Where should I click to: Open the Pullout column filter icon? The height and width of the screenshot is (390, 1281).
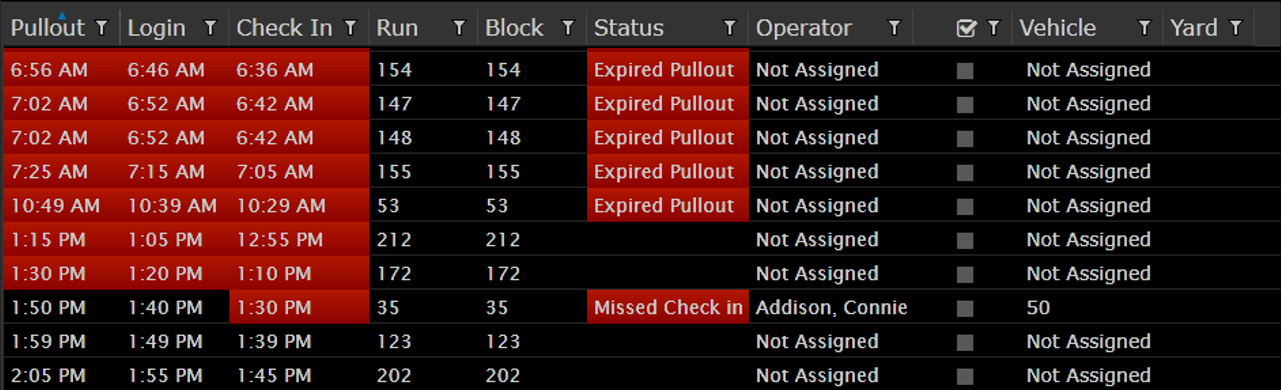[101, 29]
